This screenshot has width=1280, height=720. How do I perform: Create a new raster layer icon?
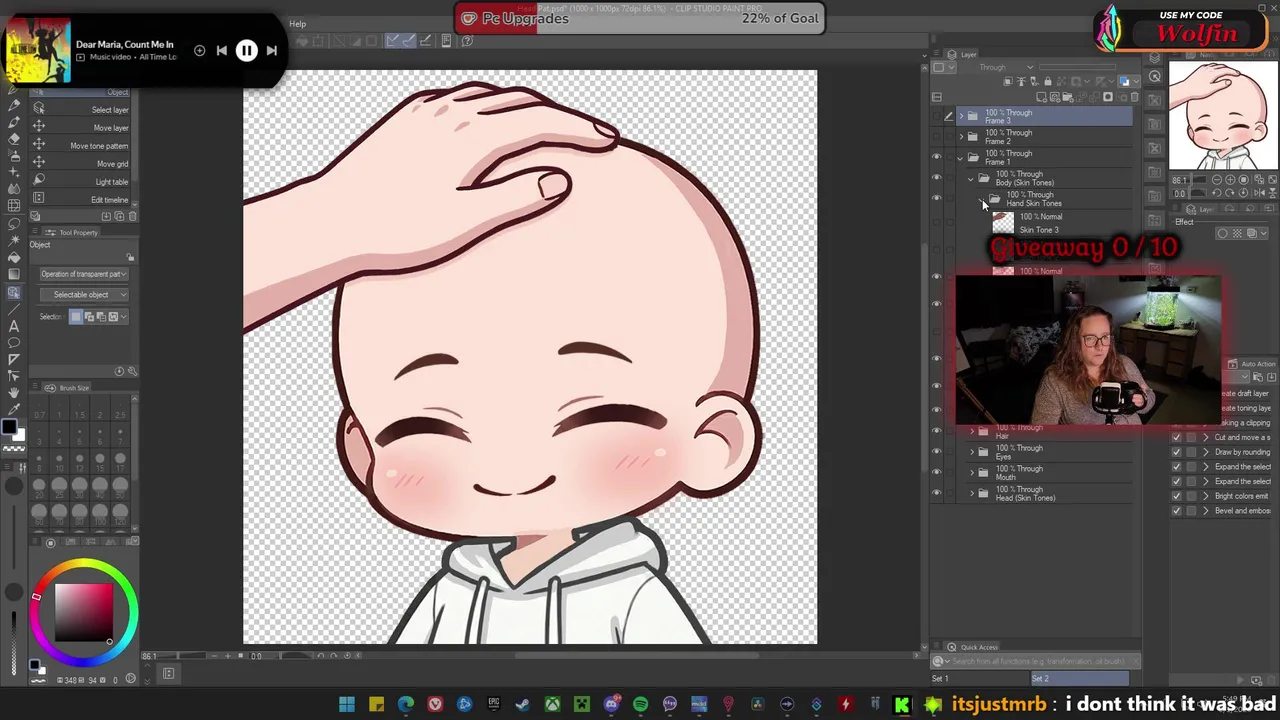click(1041, 97)
